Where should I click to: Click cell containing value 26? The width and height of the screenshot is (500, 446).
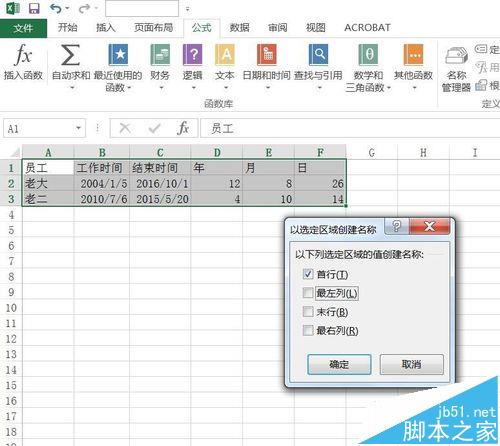320,183
